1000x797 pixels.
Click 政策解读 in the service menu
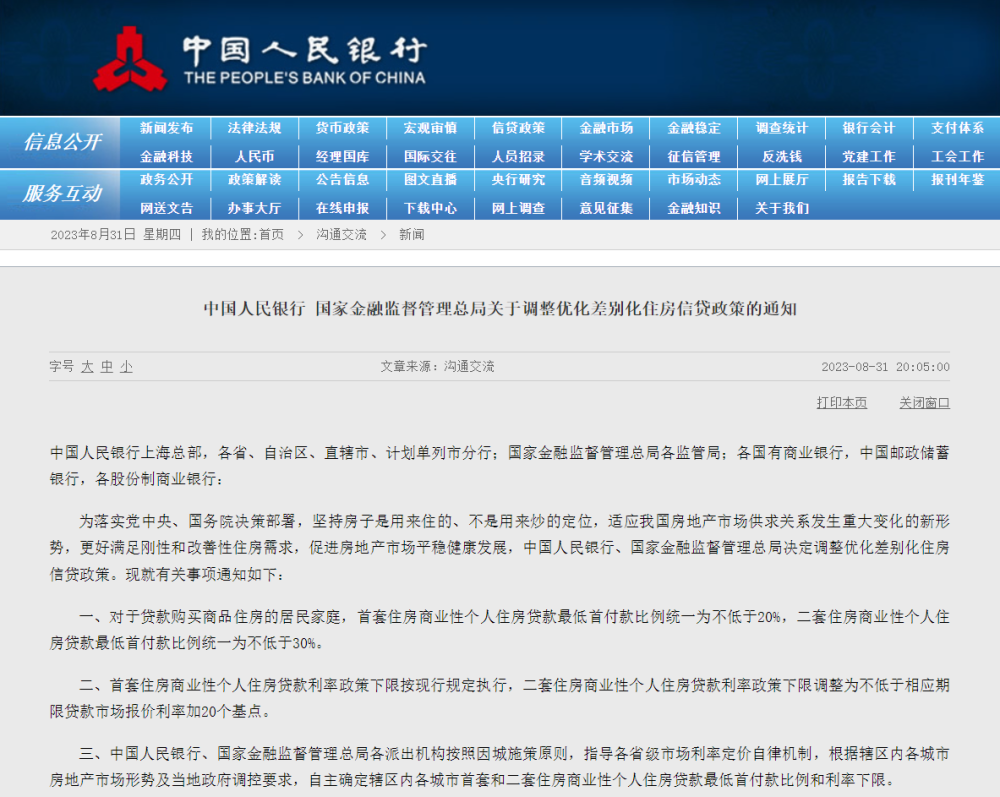[x=255, y=180]
